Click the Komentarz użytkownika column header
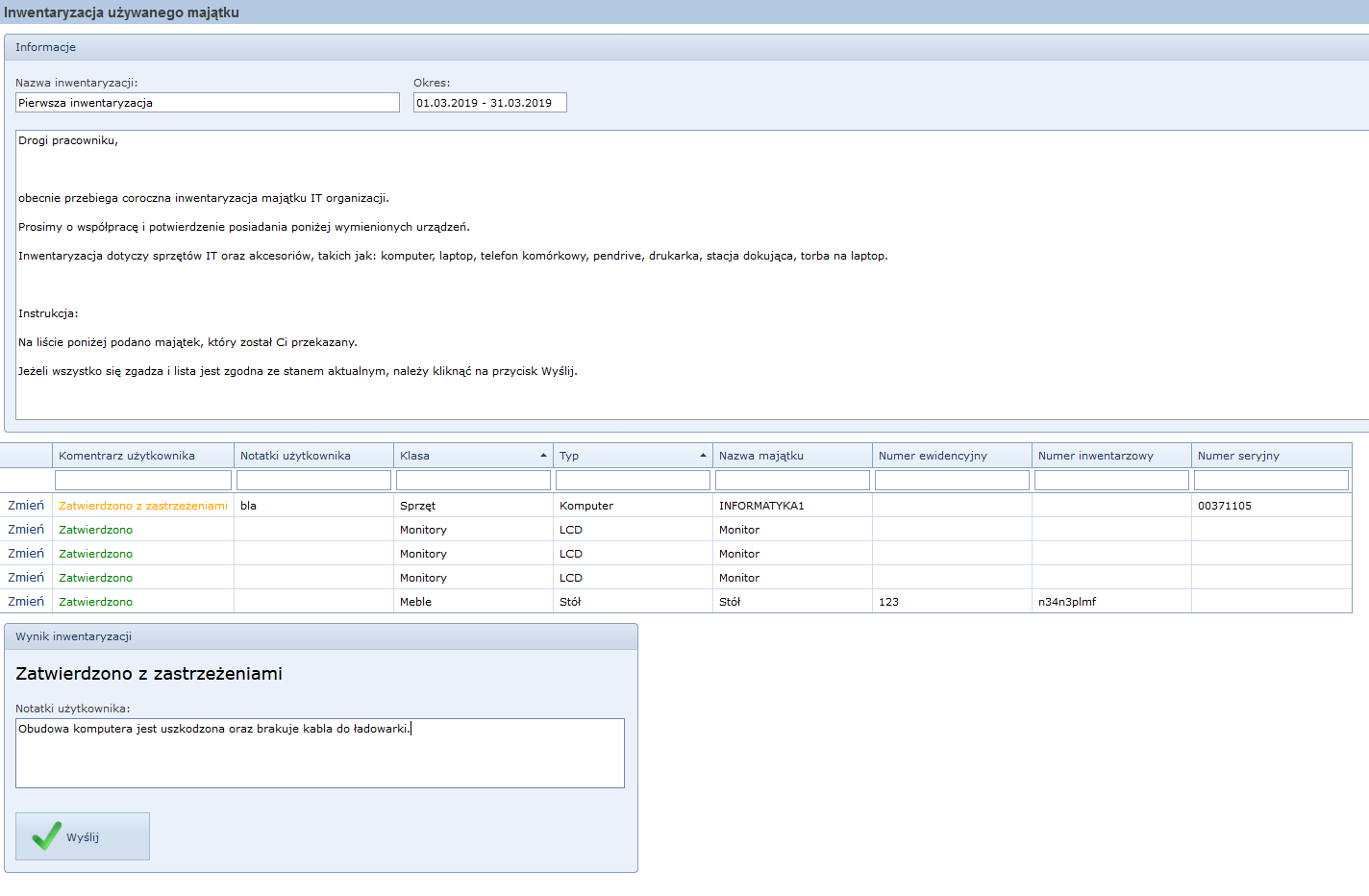1369x896 pixels. pyautogui.click(x=143, y=456)
